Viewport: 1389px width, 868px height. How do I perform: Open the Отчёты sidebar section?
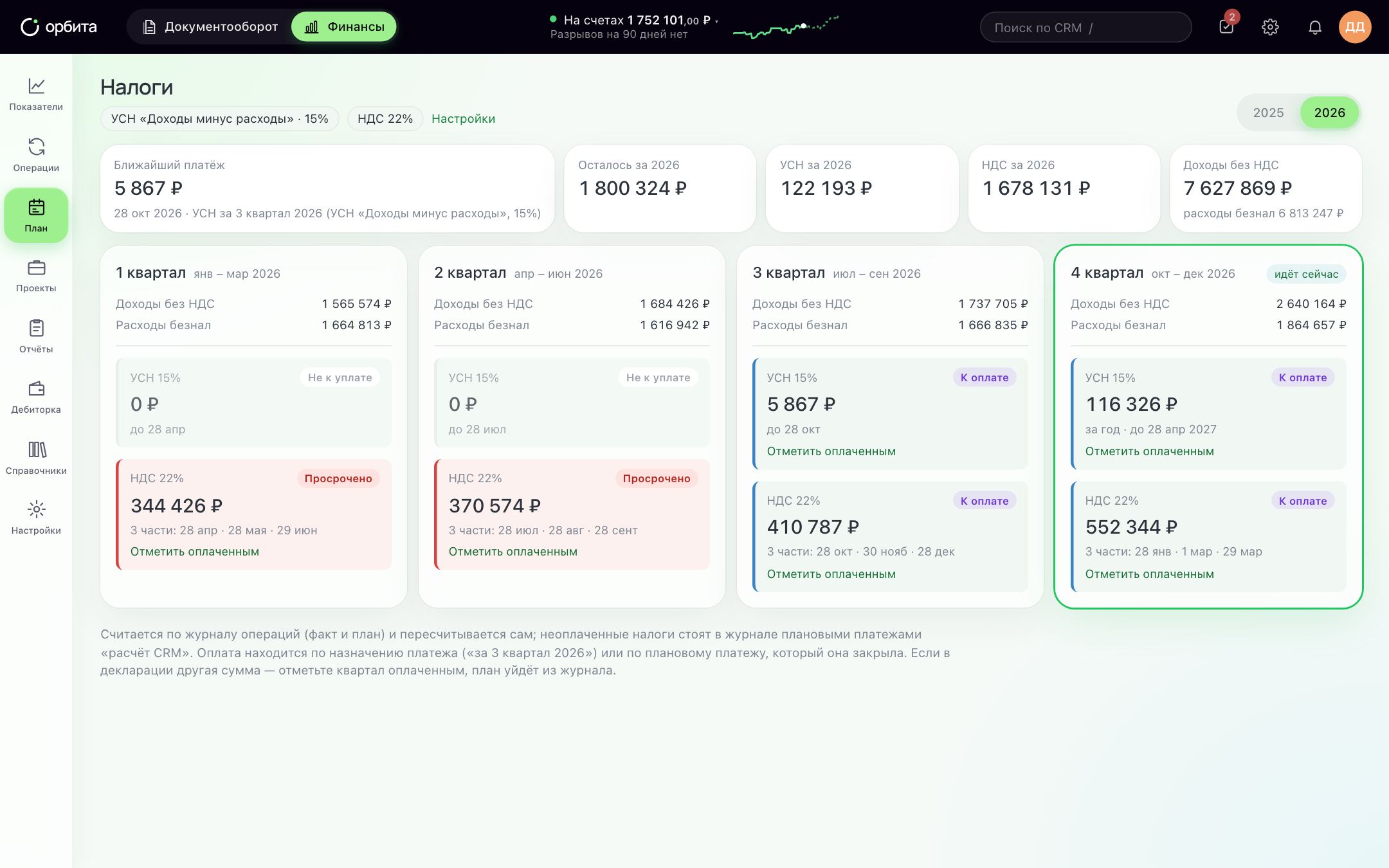pyautogui.click(x=36, y=336)
